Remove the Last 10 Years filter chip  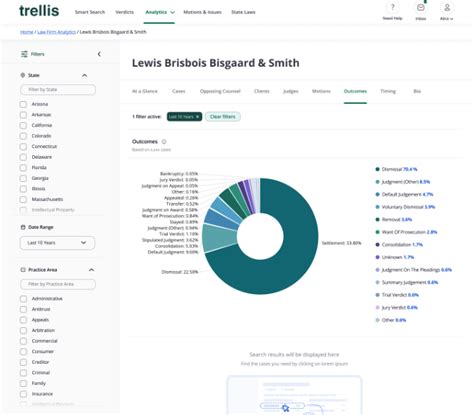click(x=197, y=117)
